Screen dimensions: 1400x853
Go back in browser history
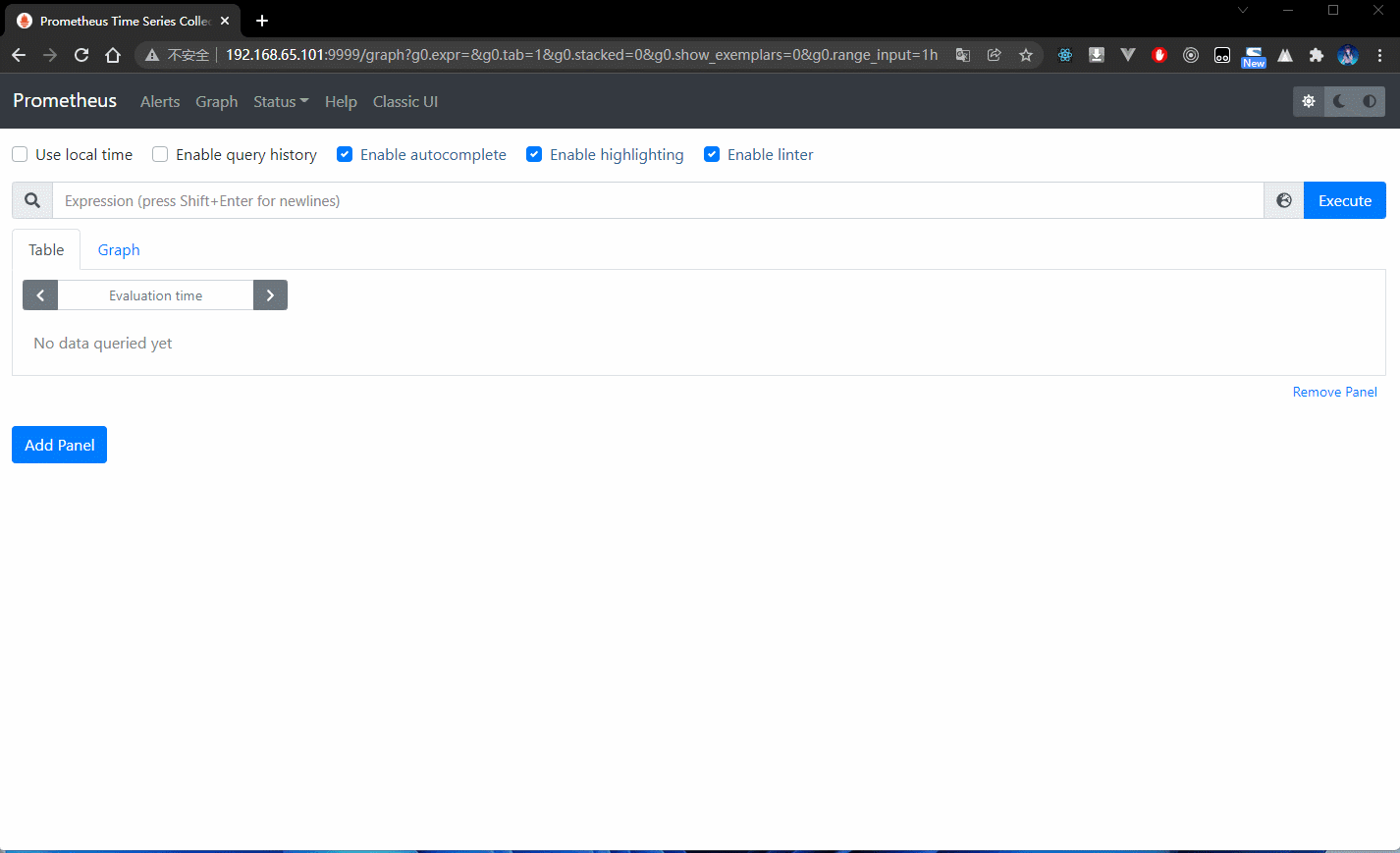coord(19,55)
